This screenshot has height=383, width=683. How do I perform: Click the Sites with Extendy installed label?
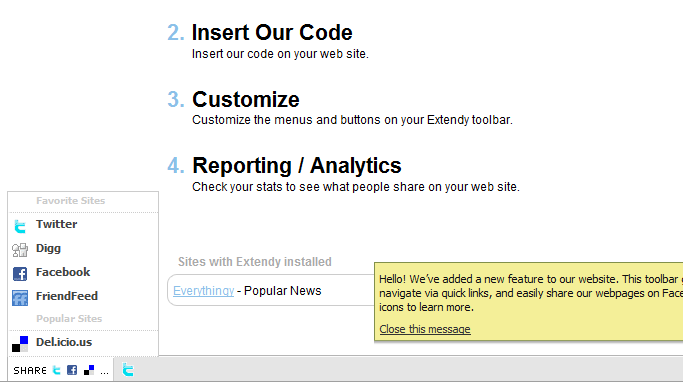click(x=254, y=262)
